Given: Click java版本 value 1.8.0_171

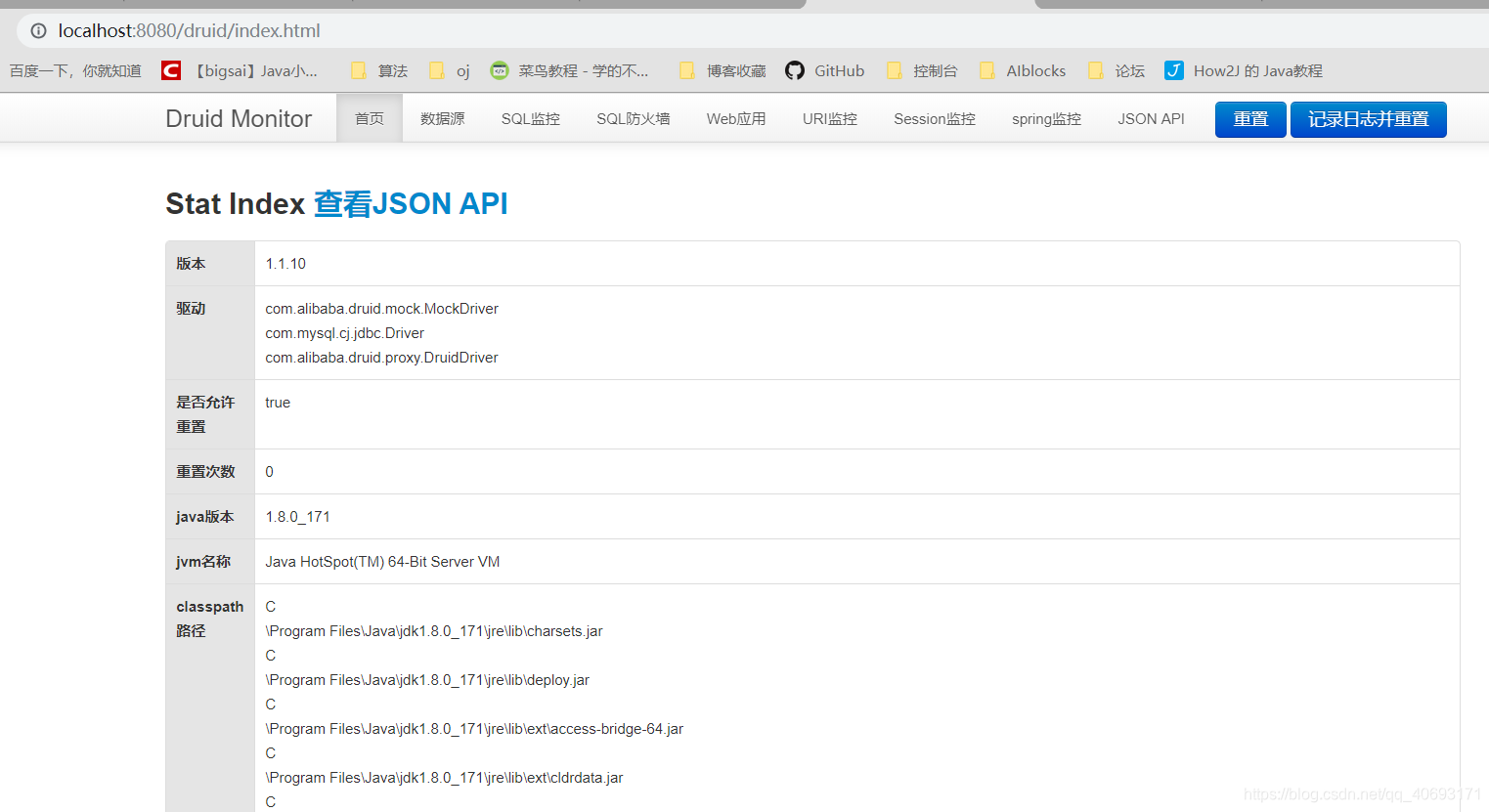Looking at the screenshot, I should 298,517.
